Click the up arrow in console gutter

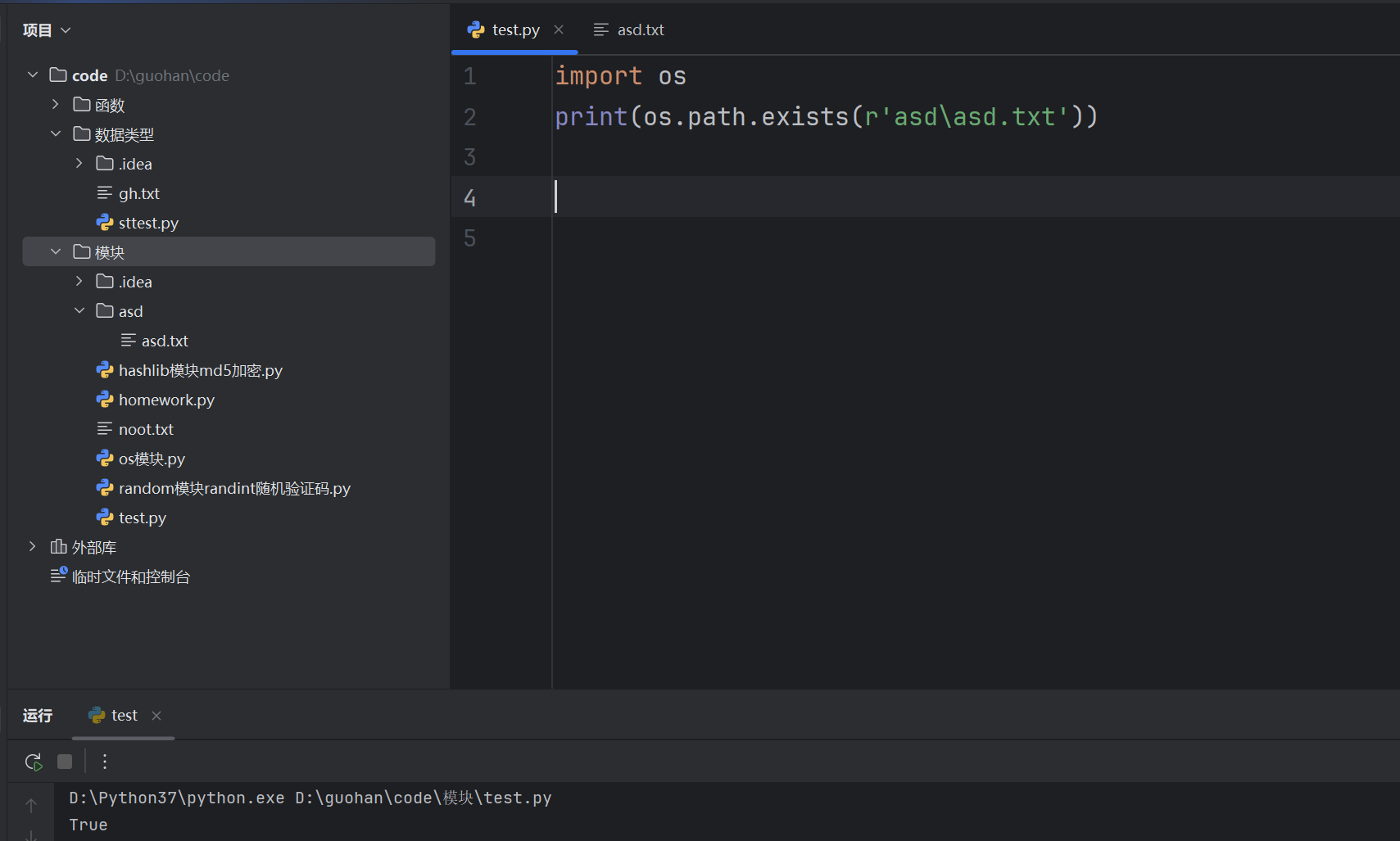point(31,806)
